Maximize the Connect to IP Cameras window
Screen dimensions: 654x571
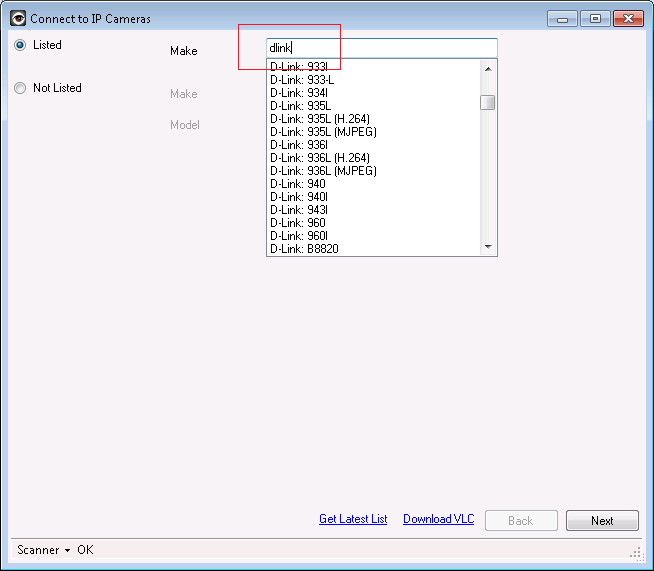click(x=595, y=18)
